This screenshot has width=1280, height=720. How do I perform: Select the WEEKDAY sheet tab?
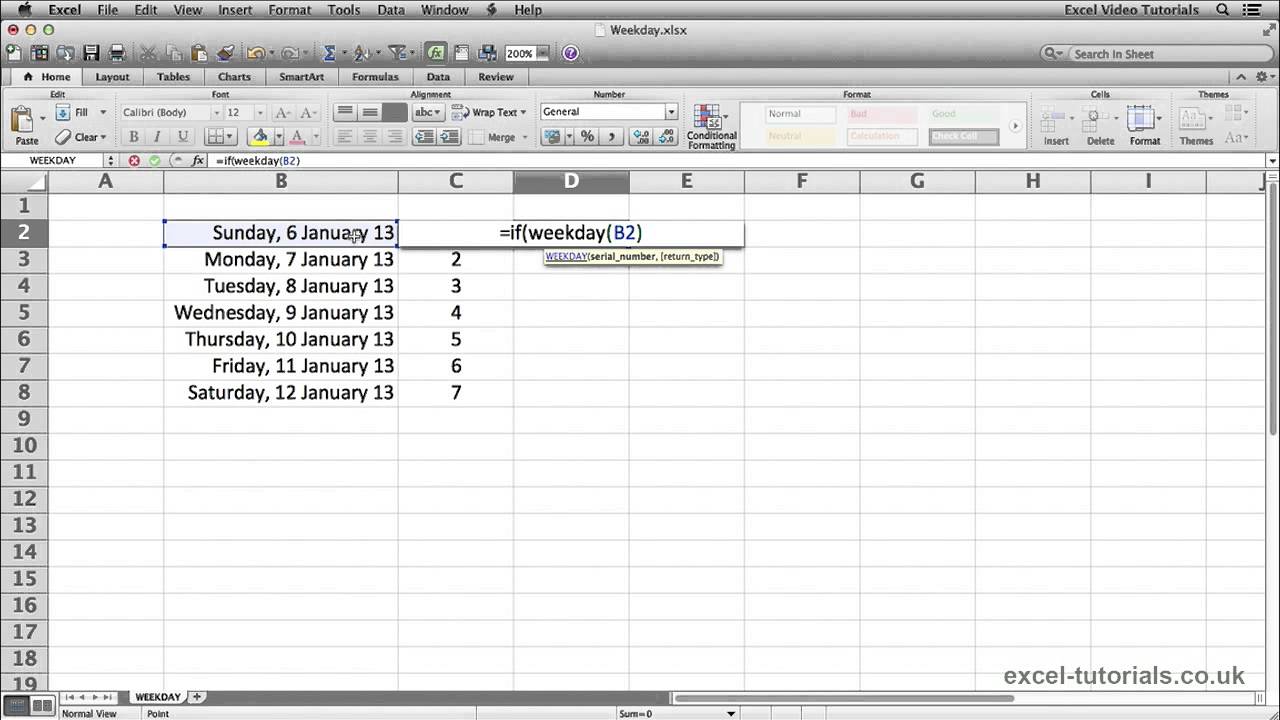click(157, 697)
